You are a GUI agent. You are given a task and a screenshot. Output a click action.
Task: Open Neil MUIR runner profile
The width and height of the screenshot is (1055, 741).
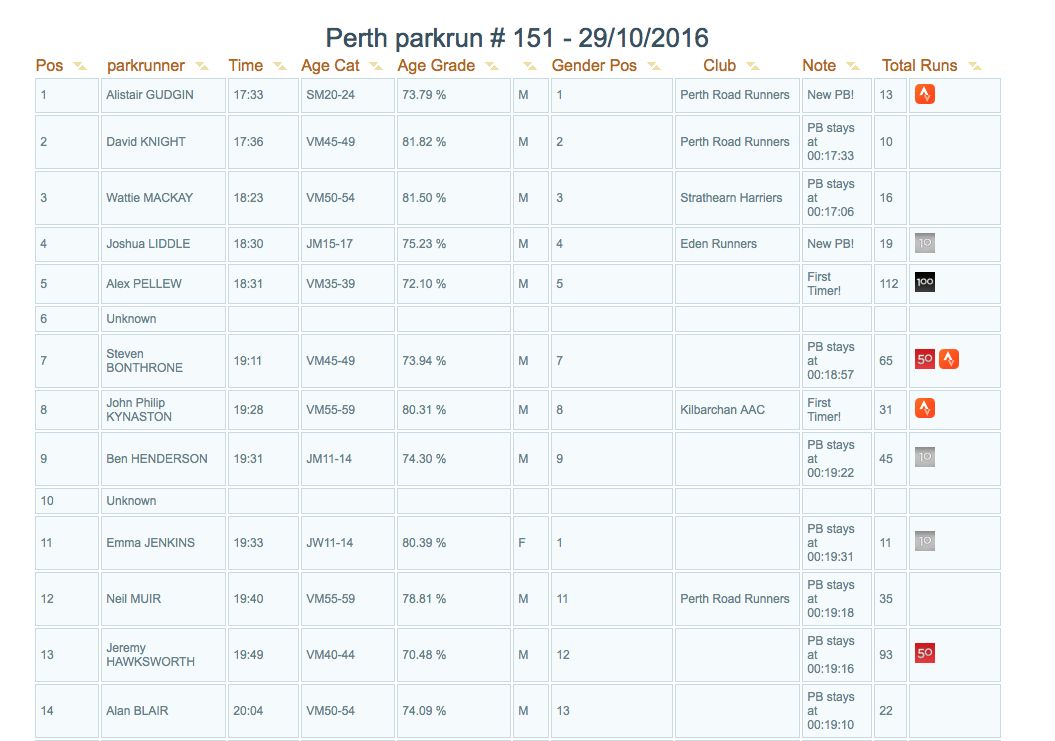click(x=133, y=598)
